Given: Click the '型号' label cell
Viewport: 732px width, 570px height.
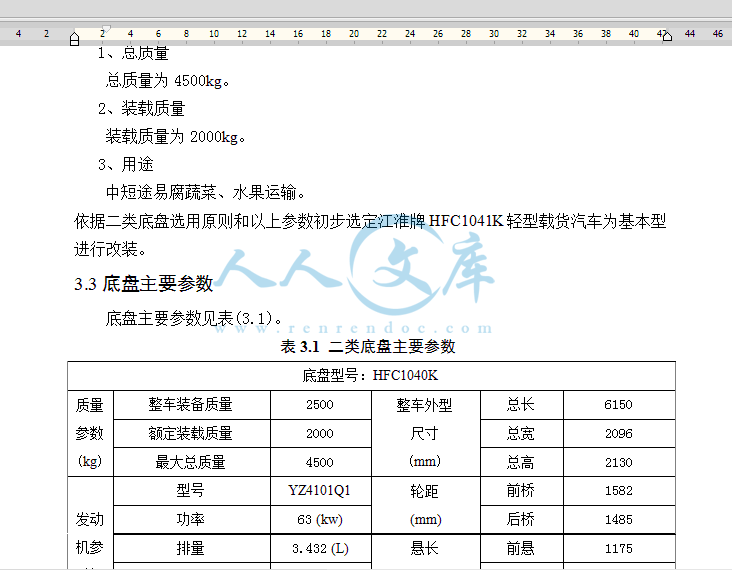Looking at the screenshot, I should tap(191, 491).
